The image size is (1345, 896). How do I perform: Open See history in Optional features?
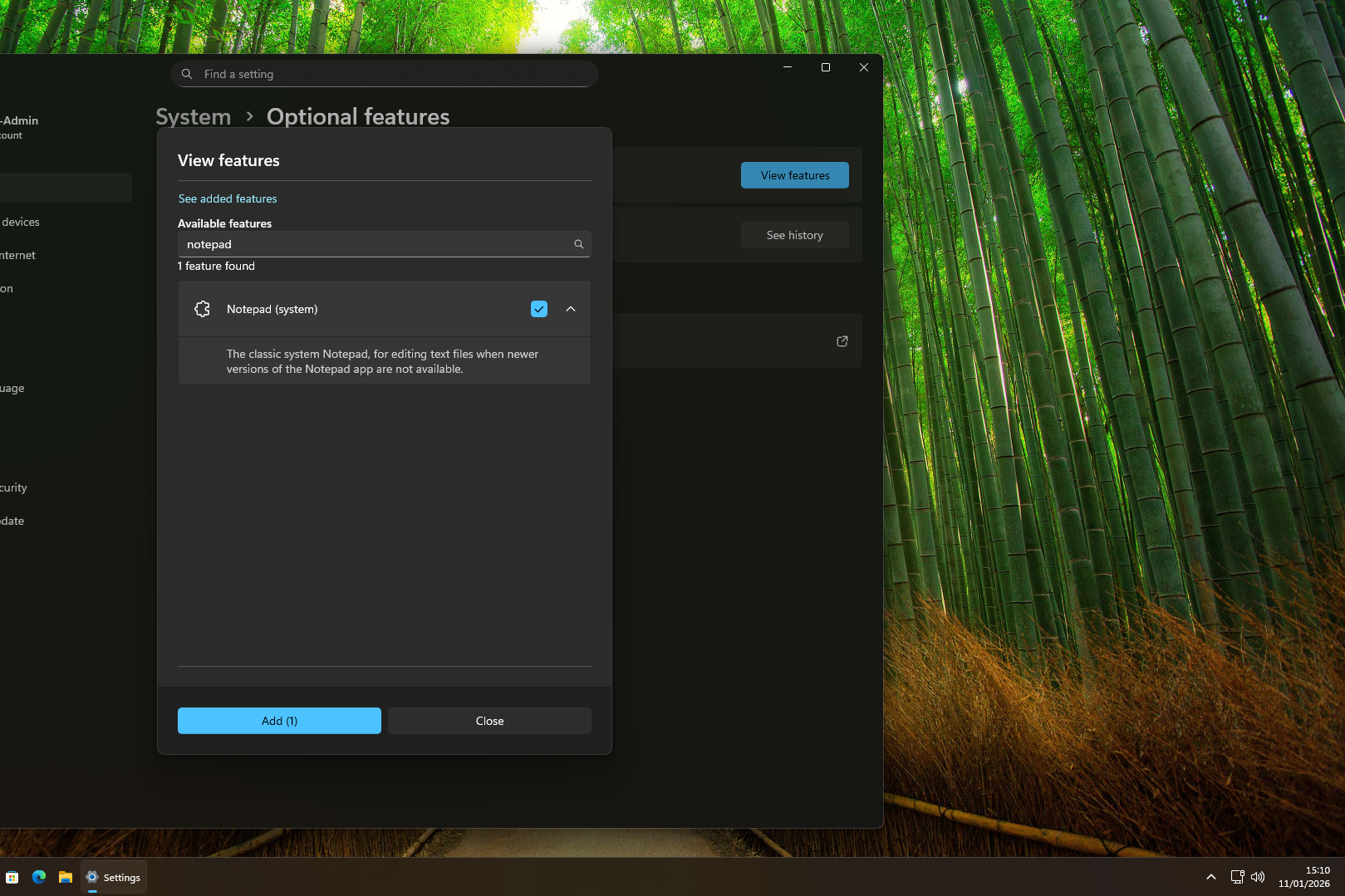pyautogui.click(x=795, y=235)
